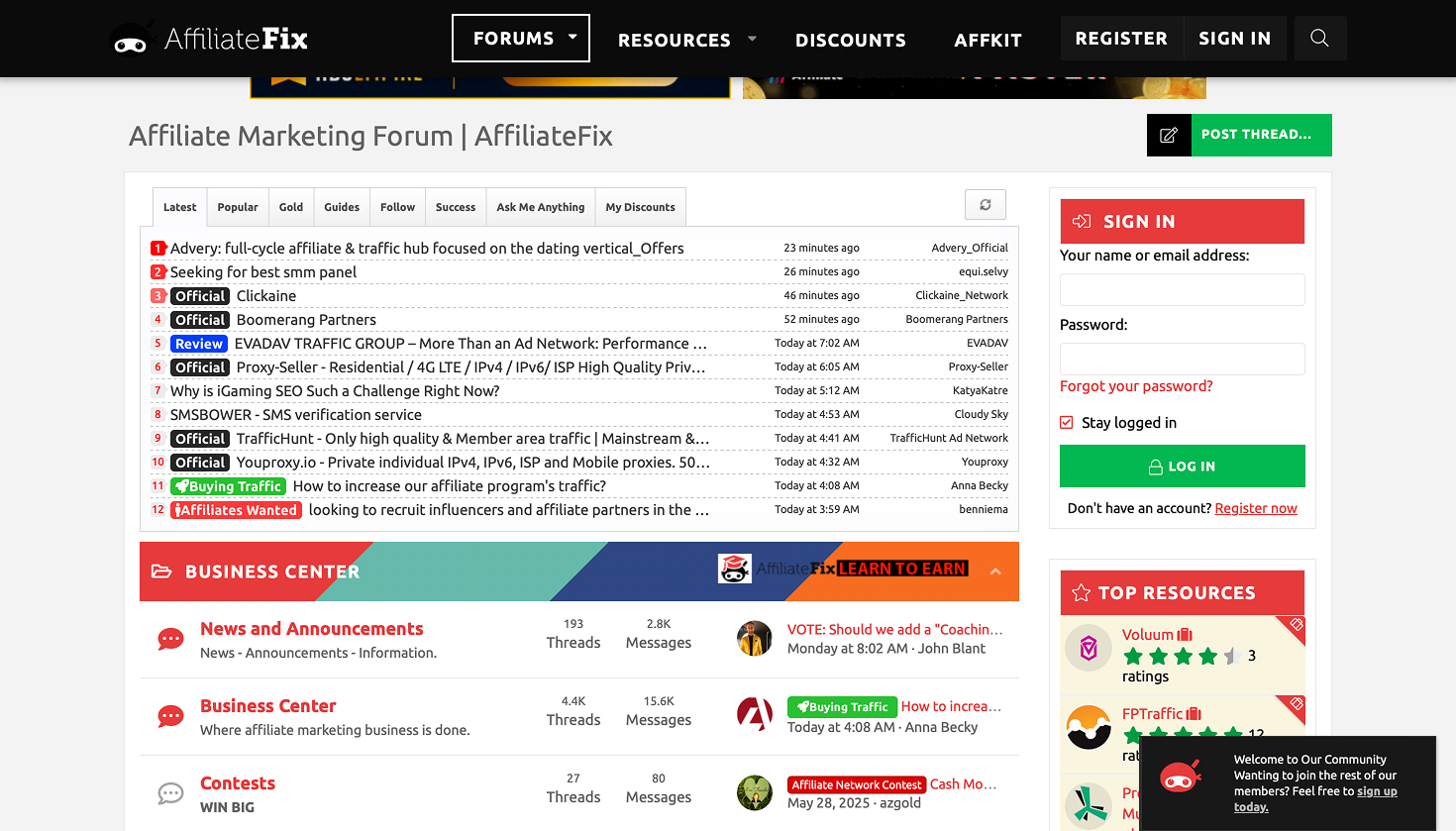Focus the name or email address field

[x=1183, y=290]
